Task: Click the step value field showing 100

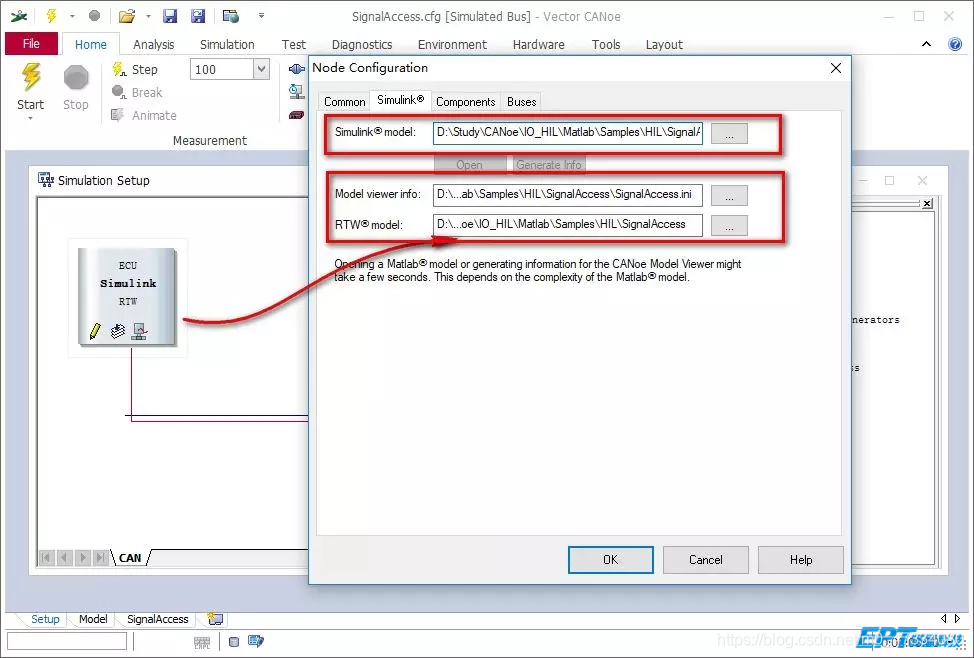Action: 222,69
